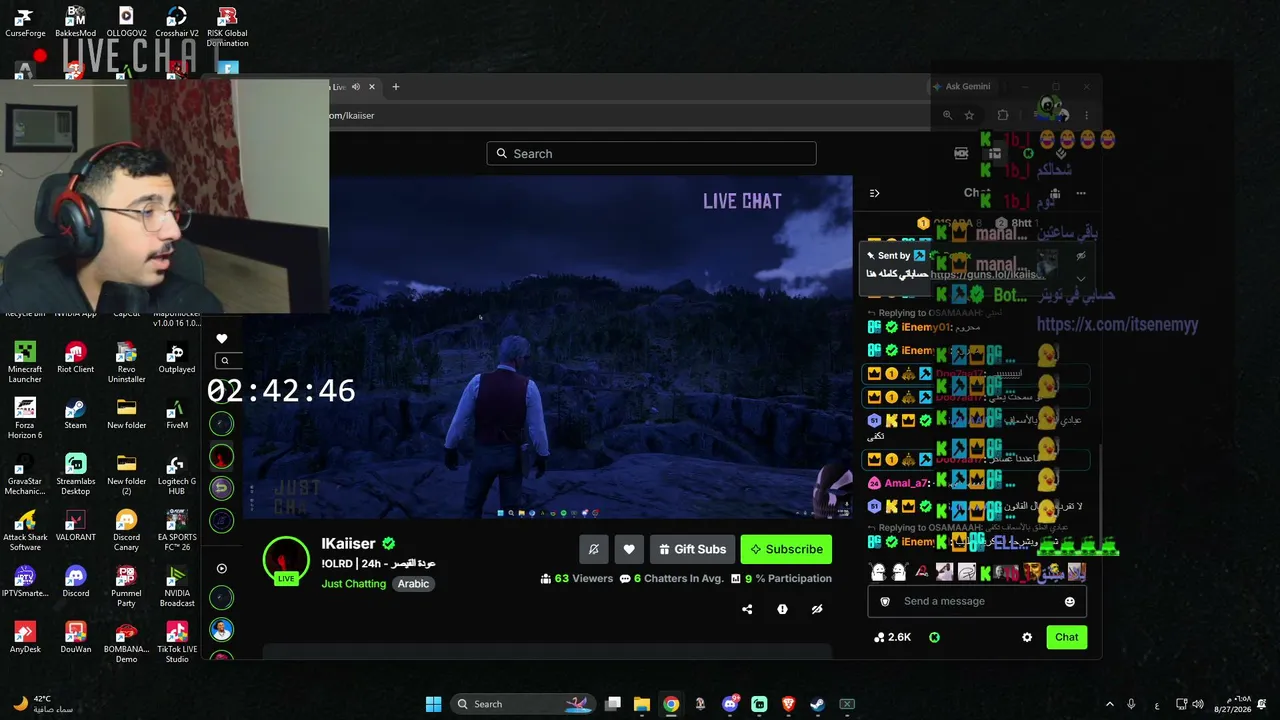Hide the pinned chat message

[x=1081, y=256]
